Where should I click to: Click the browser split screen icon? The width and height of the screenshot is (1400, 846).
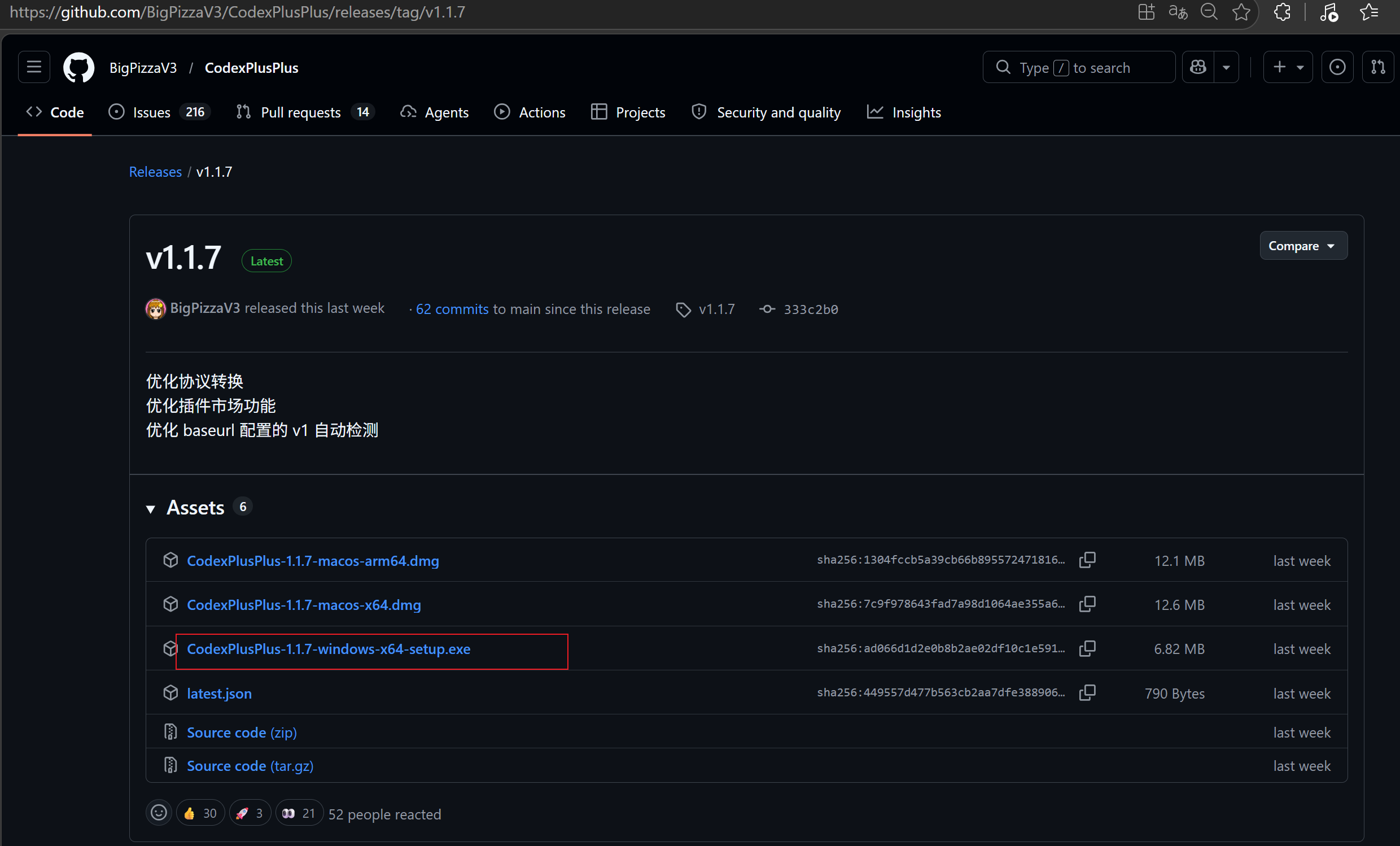[1147, 12]
